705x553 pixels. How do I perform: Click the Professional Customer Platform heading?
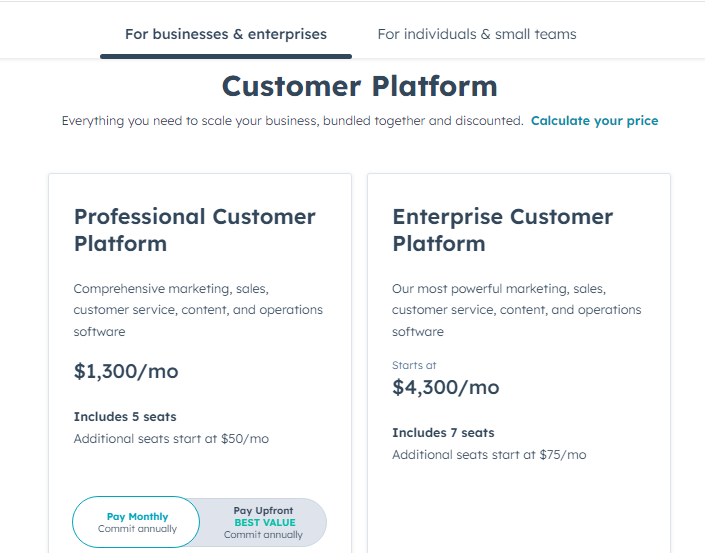[195, 230]
